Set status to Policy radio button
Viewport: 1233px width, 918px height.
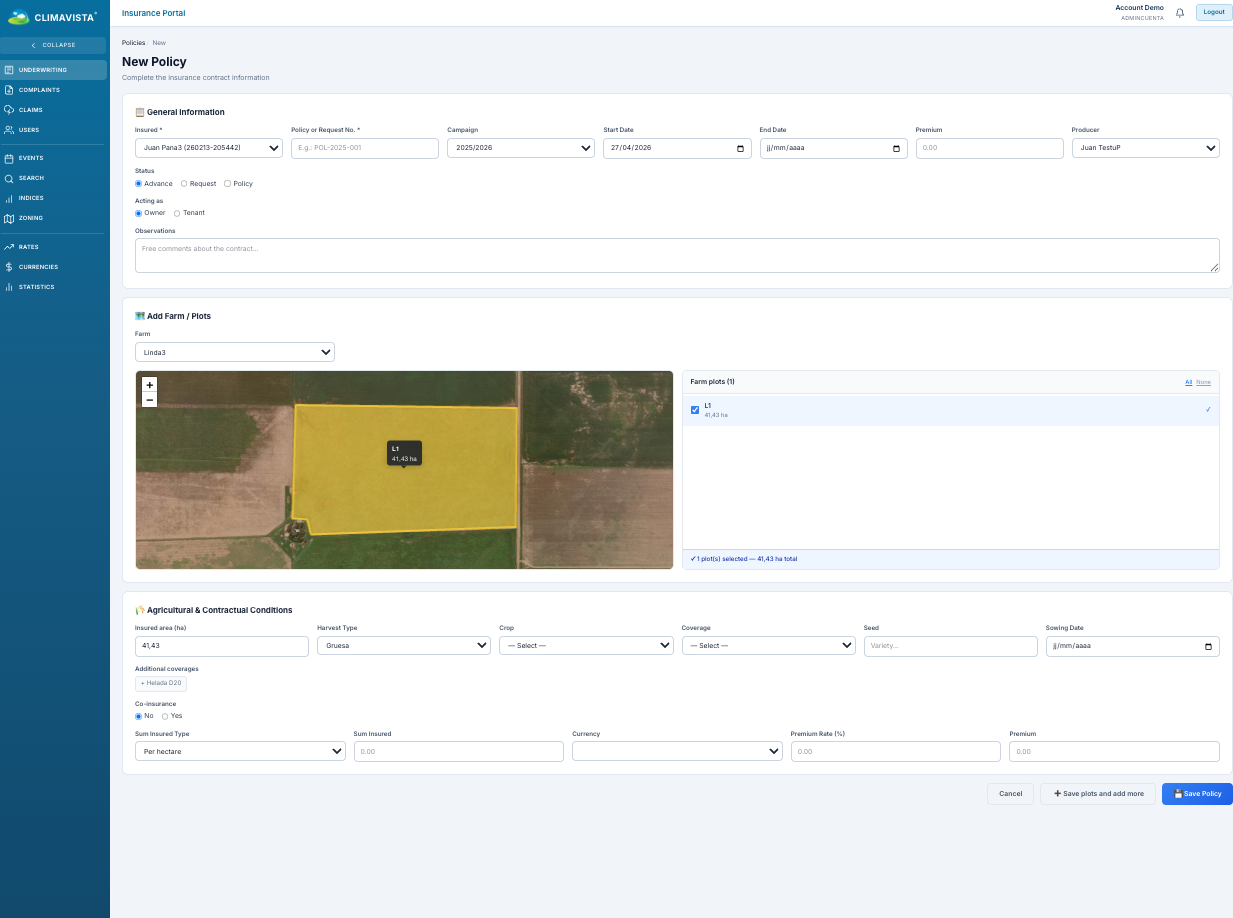point(227,184)
